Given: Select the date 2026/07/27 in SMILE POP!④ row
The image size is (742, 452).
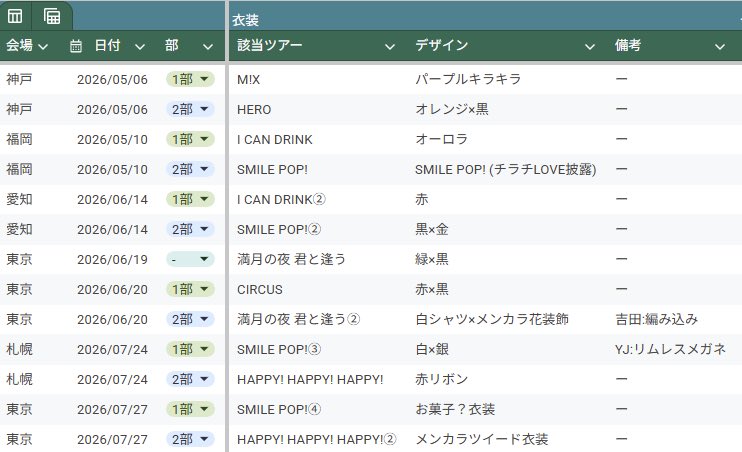Looking at the screenshot, I should [x=112, y=409].
